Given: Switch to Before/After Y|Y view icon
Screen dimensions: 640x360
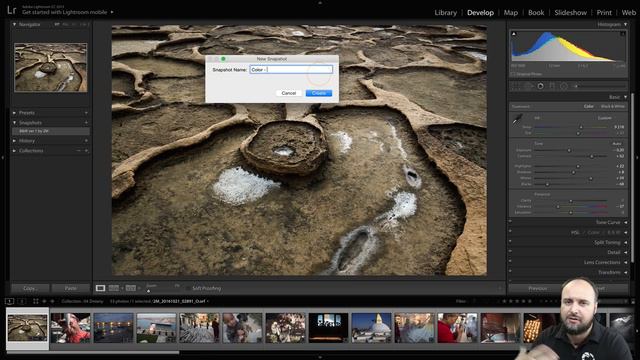Looking at the screenshot, I should 114,288.
